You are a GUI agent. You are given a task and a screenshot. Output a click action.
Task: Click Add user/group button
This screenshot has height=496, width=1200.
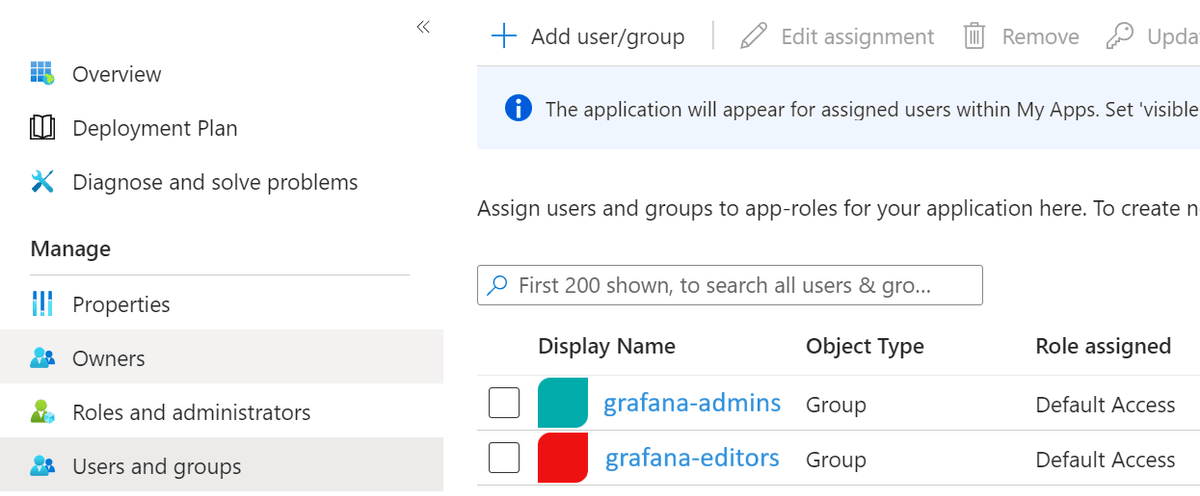coord(588,37)
